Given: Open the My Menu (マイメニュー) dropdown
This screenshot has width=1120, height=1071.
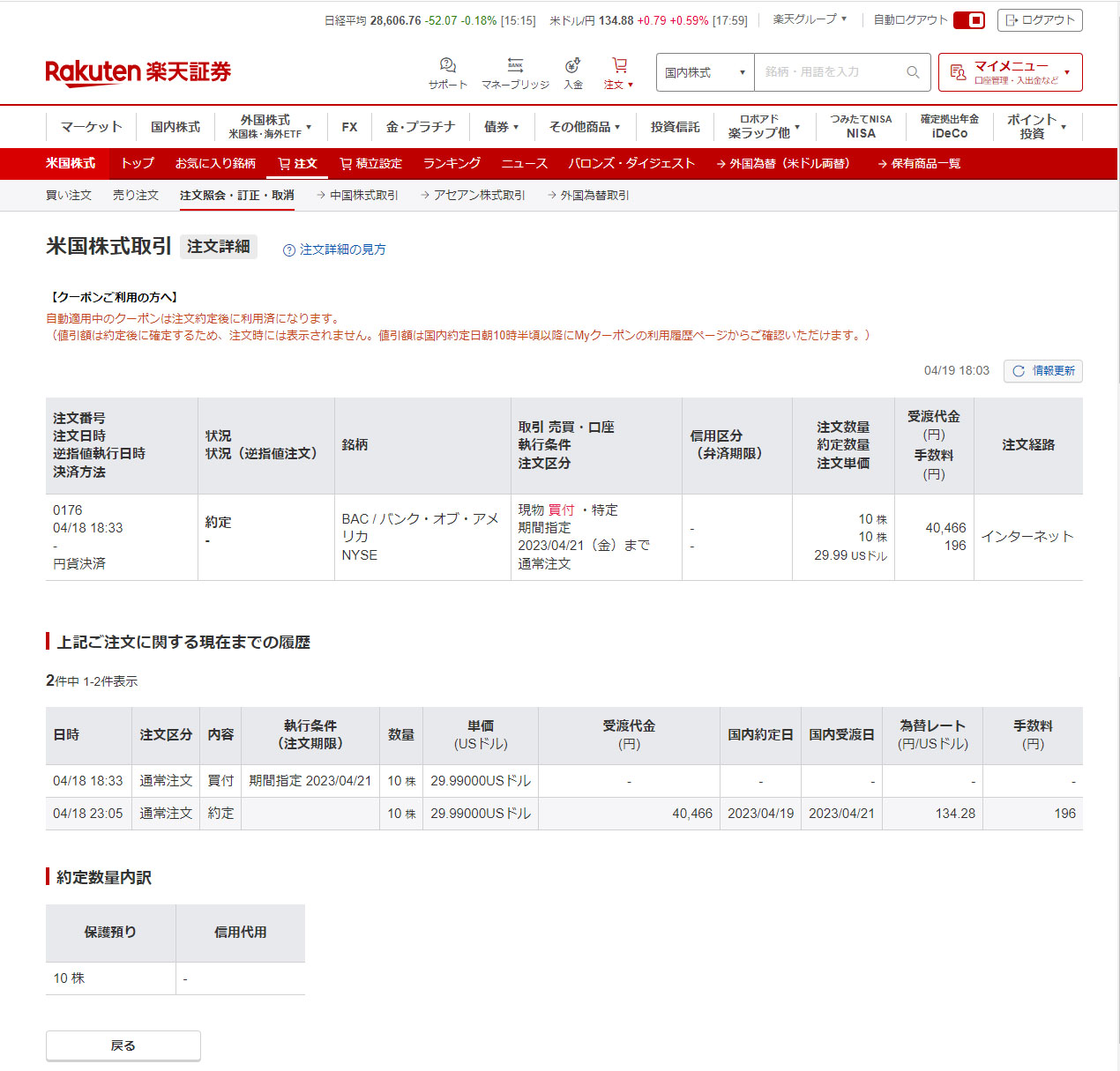Looking at the screenshot, I should point(1010,72).
